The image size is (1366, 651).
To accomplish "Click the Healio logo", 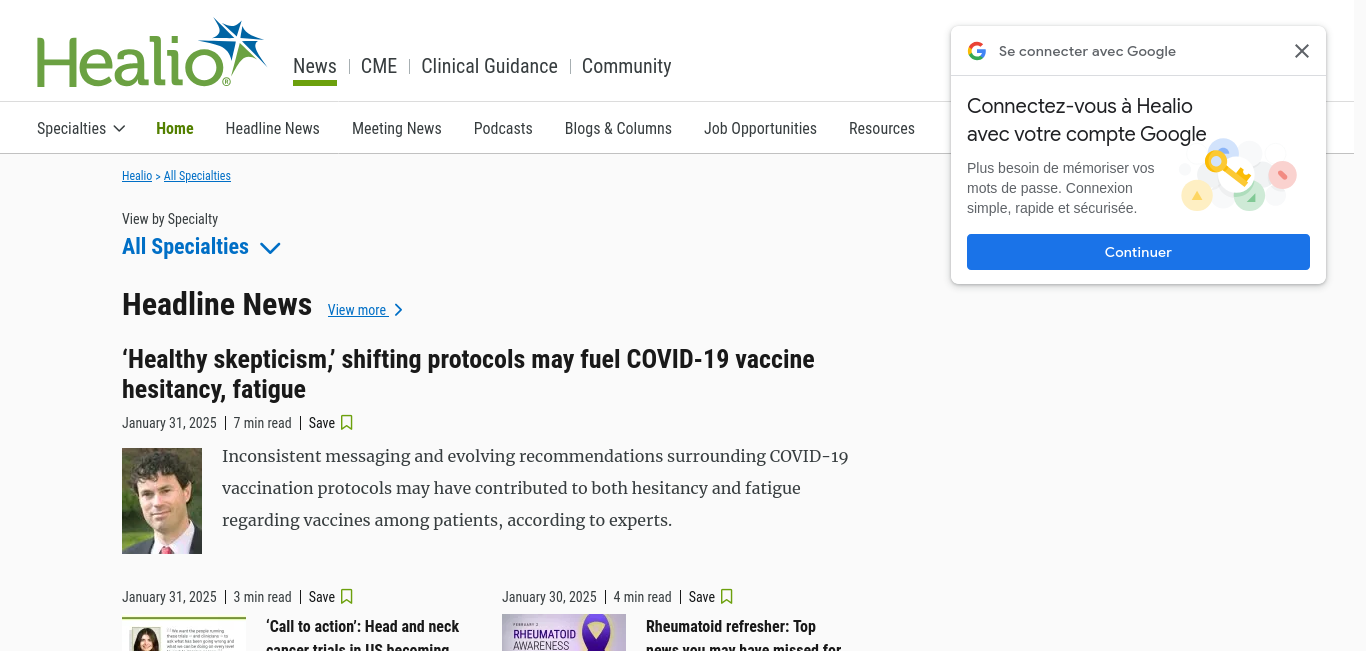I will click(x=151, y=53).
